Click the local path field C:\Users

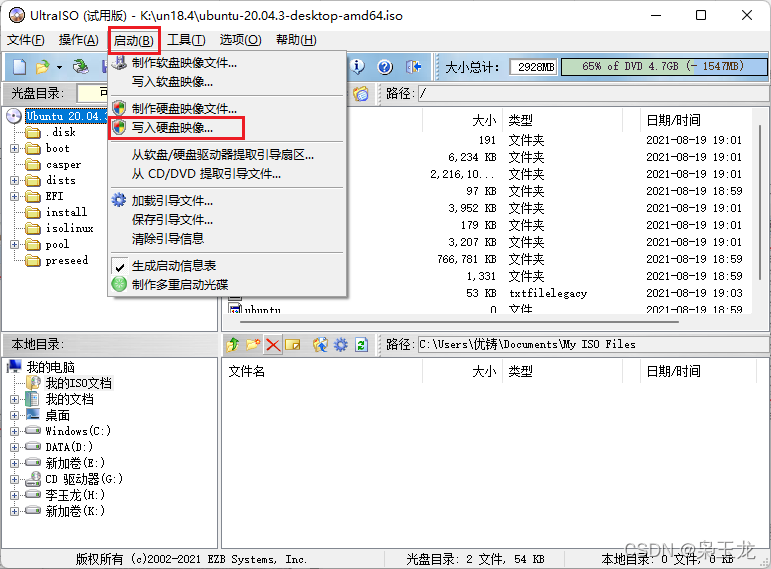pyautogui.click(x=593, y=345)
